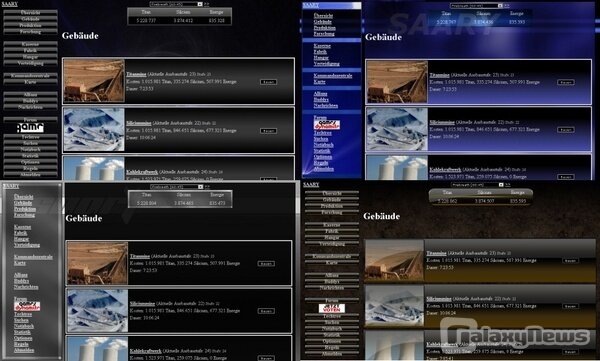Open Übersicht menu button in black skin
This screenshot has height=361, width=600.
[x=30, y=12]
